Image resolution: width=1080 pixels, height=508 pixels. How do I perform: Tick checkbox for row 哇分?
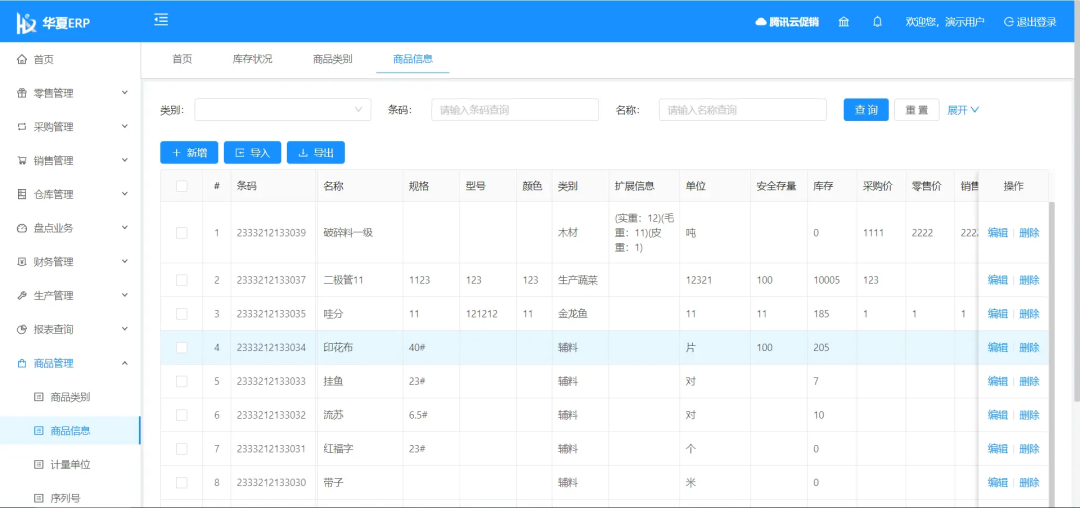pyautogui.click(x=182, y=314)
